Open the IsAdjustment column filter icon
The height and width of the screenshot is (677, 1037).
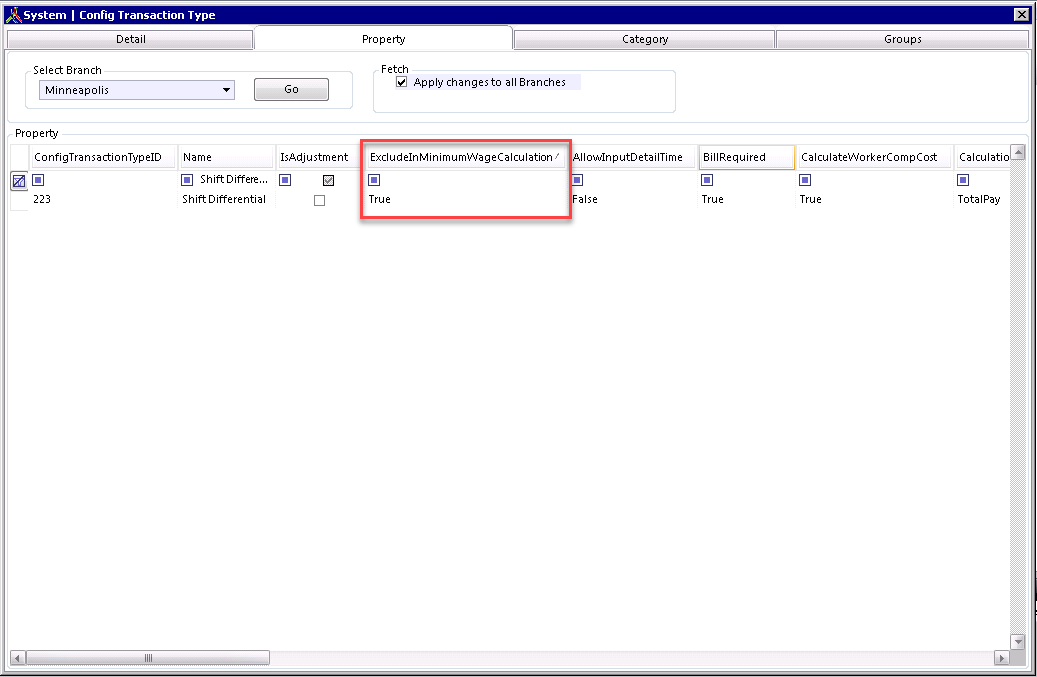[285, 180]
